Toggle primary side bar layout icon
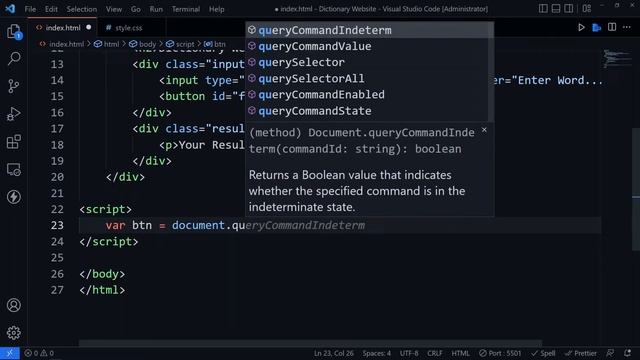Image resolution: width=640 pixels, height=360 pixels. [543, 9]
